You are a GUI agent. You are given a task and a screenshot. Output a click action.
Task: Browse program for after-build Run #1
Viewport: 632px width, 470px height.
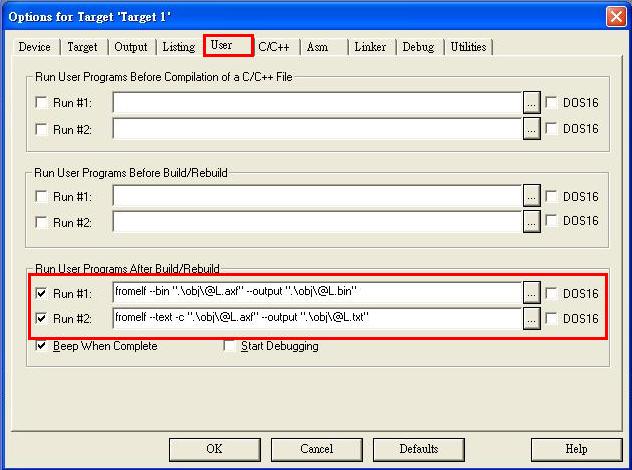coord(532,293)
